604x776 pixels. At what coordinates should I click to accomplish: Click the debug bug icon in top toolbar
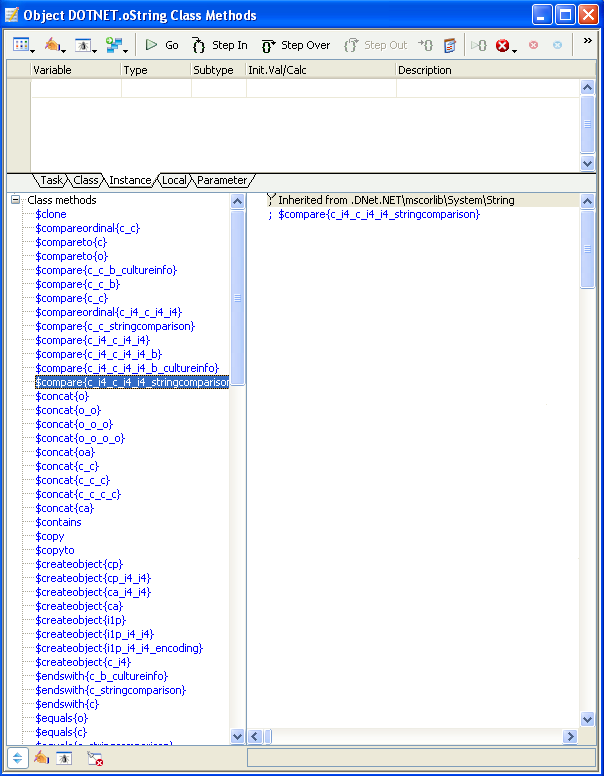coord(84,45)
